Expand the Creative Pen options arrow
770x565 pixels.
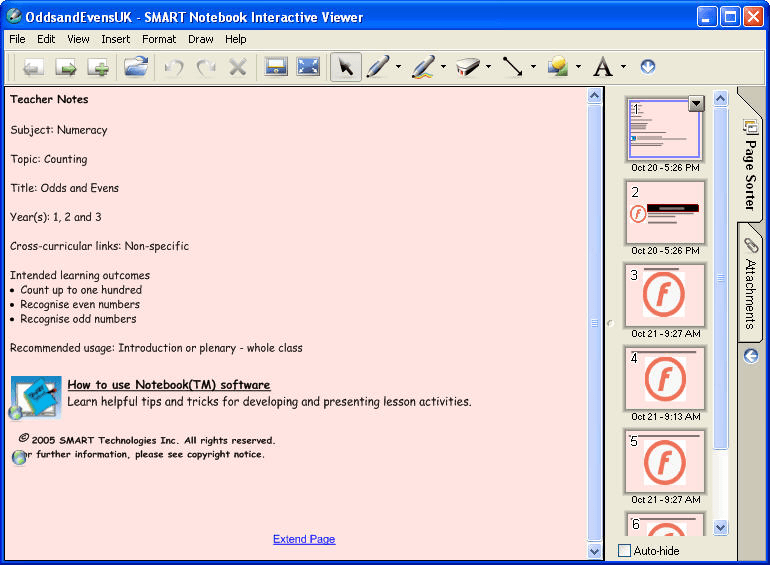pyautogui.click(x=443, y=68)
